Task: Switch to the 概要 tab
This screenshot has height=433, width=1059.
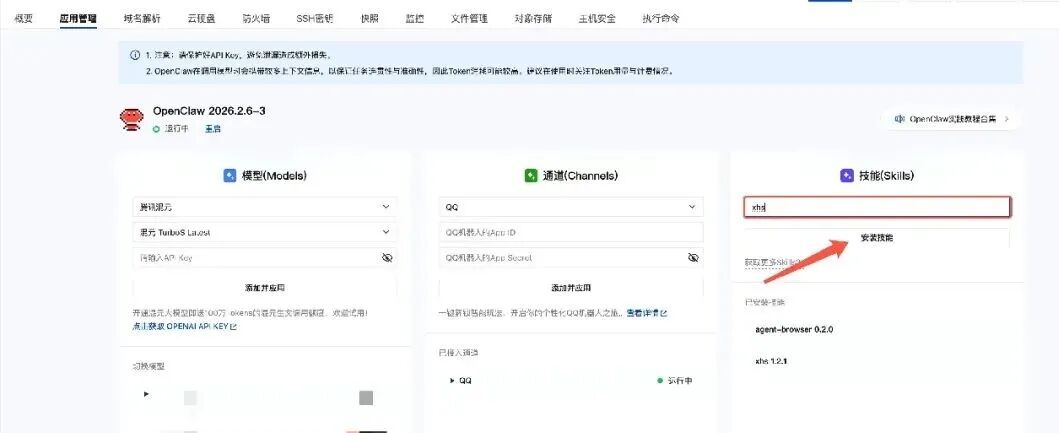Action: (x=24, y=19)
